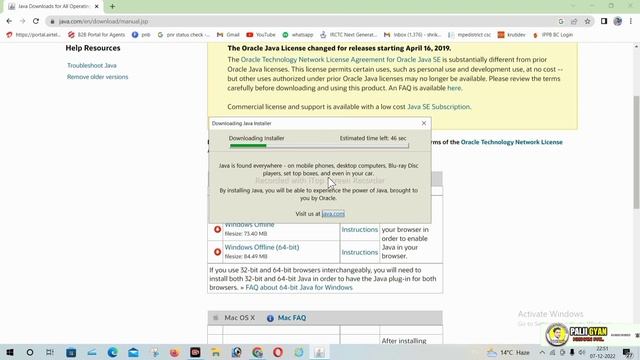Open the Gmail bookmark
The height and width of the screenshot is (360, 640).
point(228,35)
